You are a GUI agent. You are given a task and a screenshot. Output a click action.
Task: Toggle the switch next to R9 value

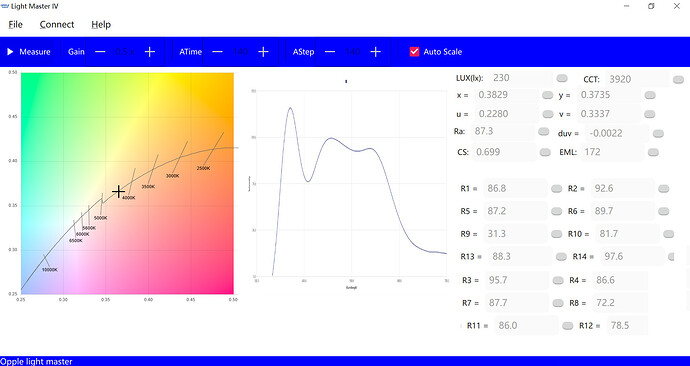pos(557,234)
